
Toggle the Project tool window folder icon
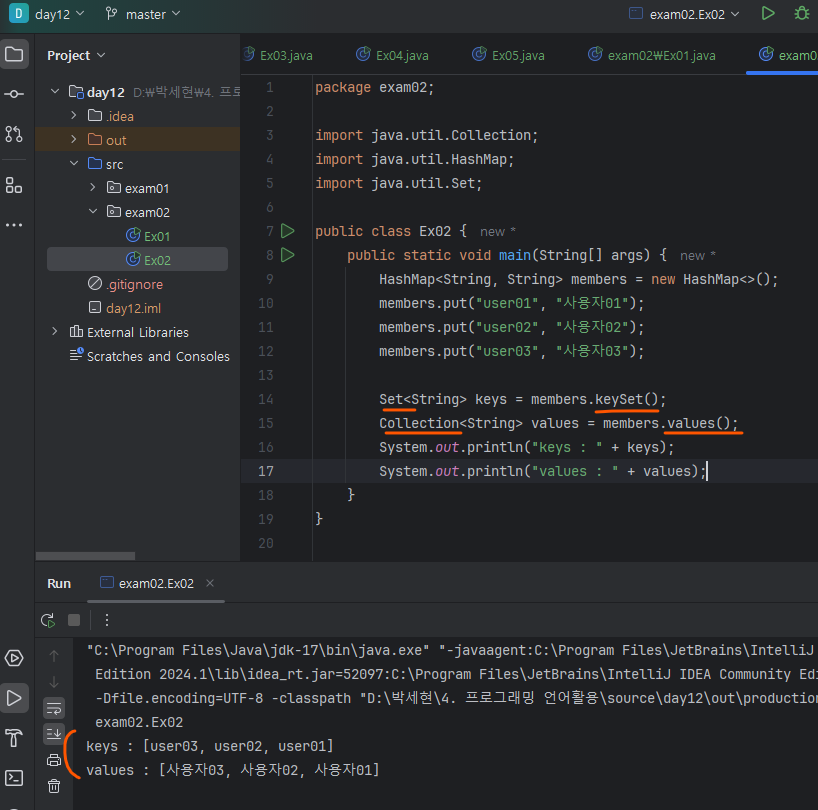click(14, 54)
